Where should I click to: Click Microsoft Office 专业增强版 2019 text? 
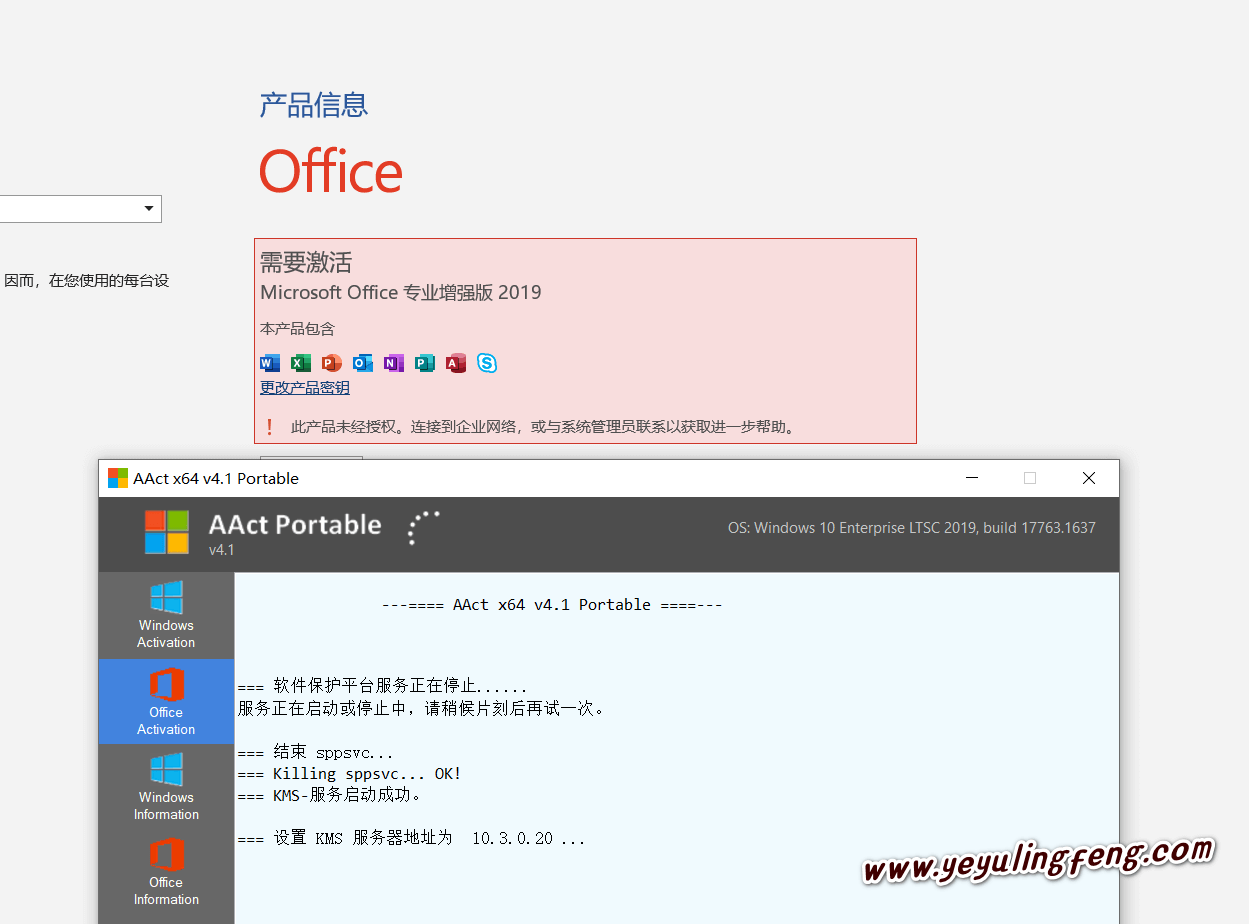click(x=401, y=292)
